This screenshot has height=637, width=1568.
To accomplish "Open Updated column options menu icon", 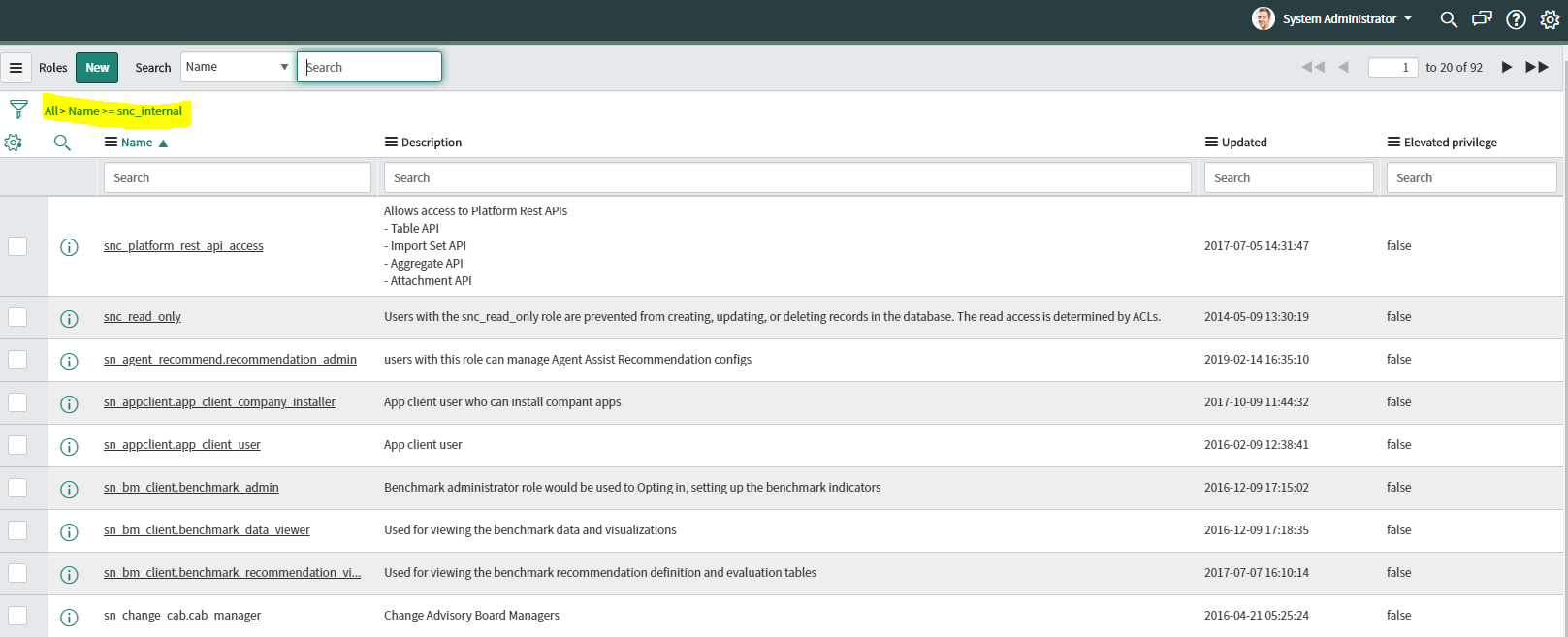I will (1211, 142).
